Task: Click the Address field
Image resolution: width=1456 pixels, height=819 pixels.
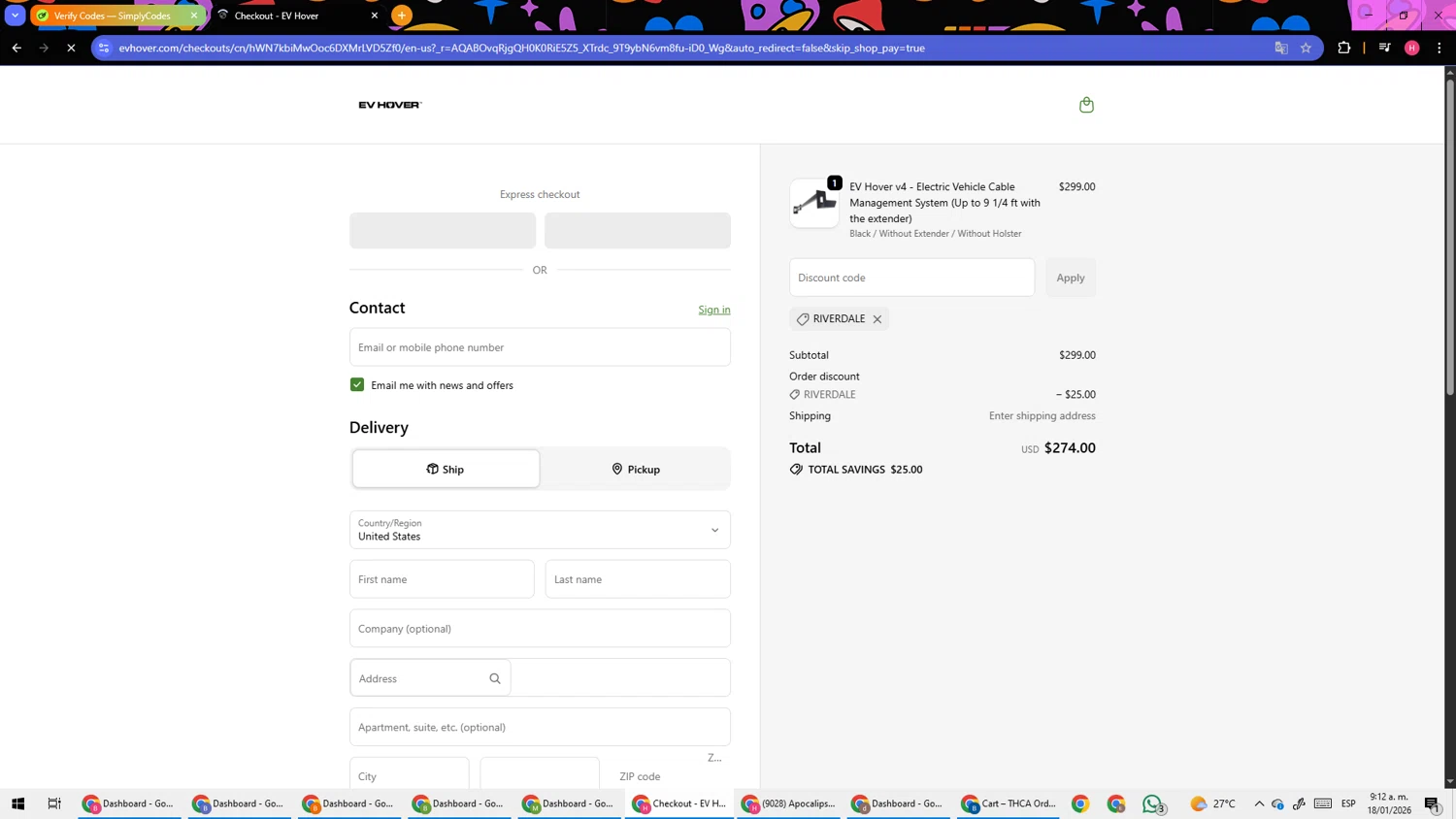Action: tap(540, 678)
